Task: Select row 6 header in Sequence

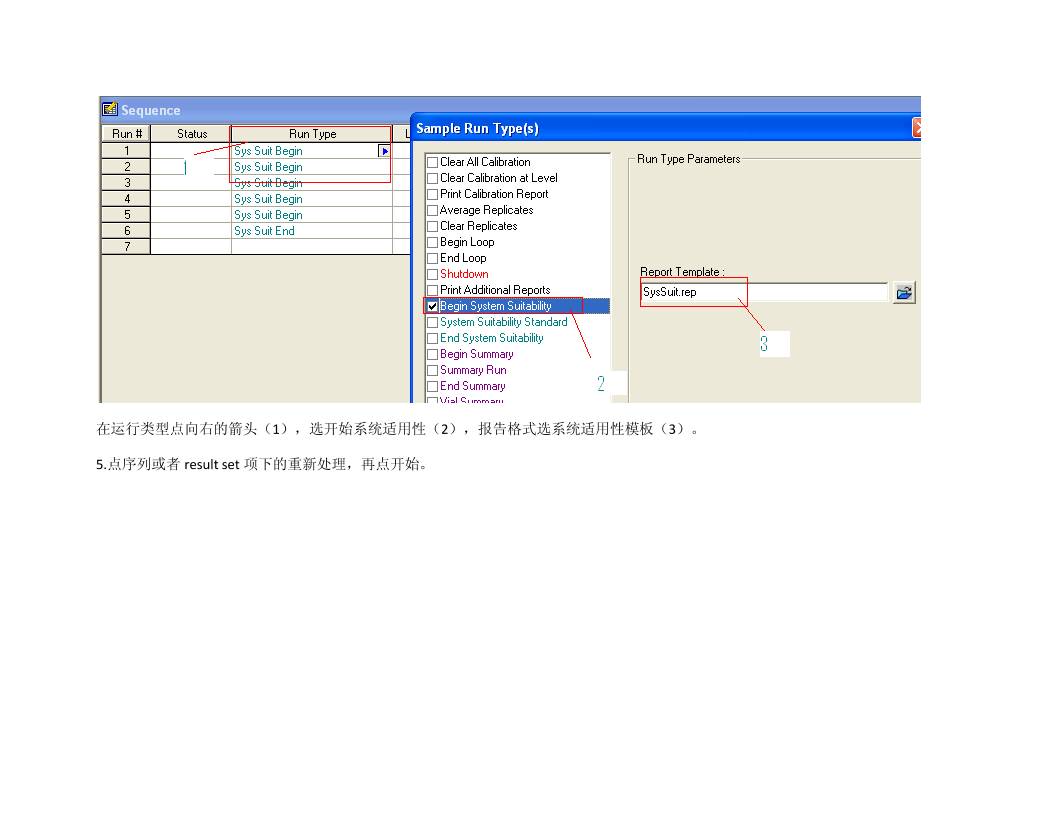Action: [126, 231]
